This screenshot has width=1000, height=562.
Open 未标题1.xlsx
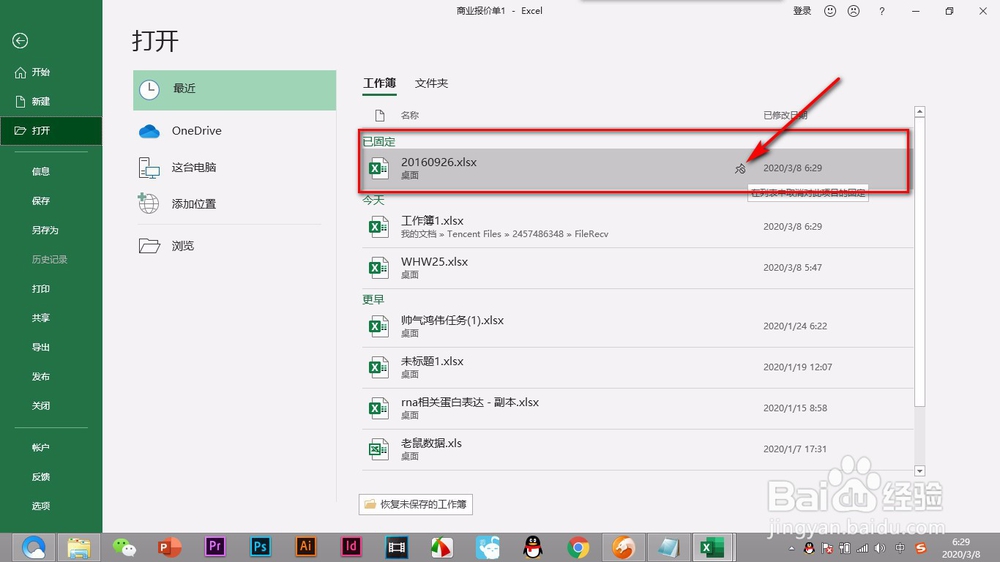click(636, 367)
